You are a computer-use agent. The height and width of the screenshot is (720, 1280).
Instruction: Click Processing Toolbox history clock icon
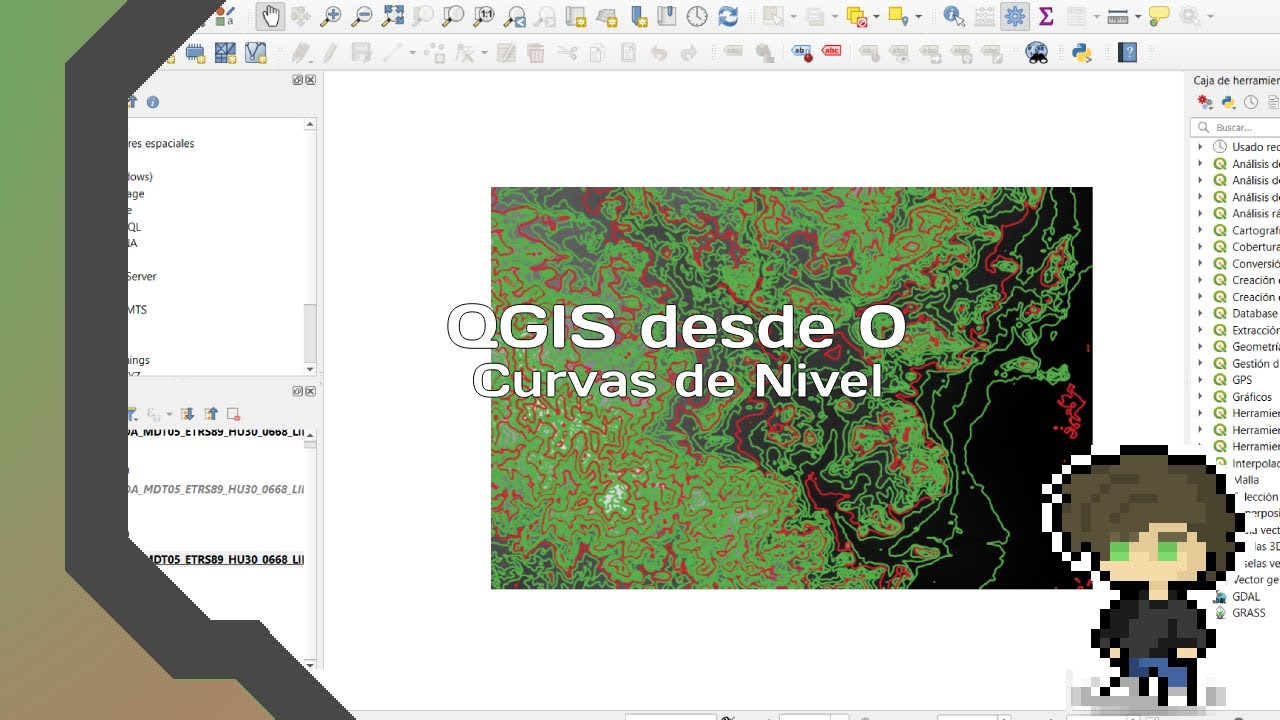(x=1251, y=102)
